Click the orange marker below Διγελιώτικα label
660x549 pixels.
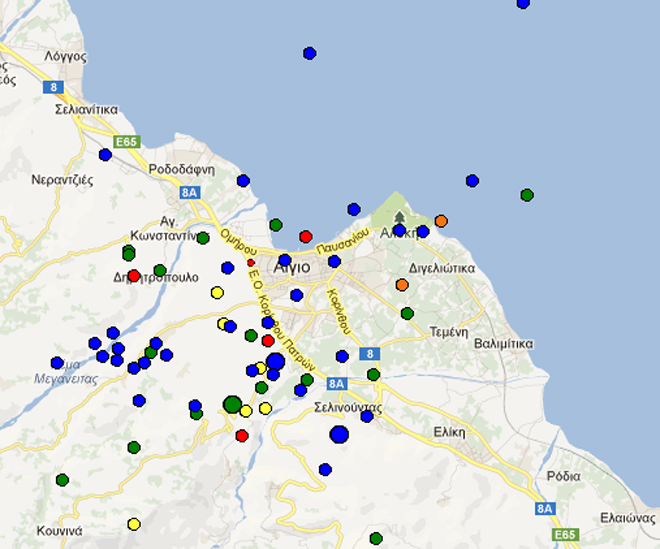pyautogui.click(x=402, y=285)
